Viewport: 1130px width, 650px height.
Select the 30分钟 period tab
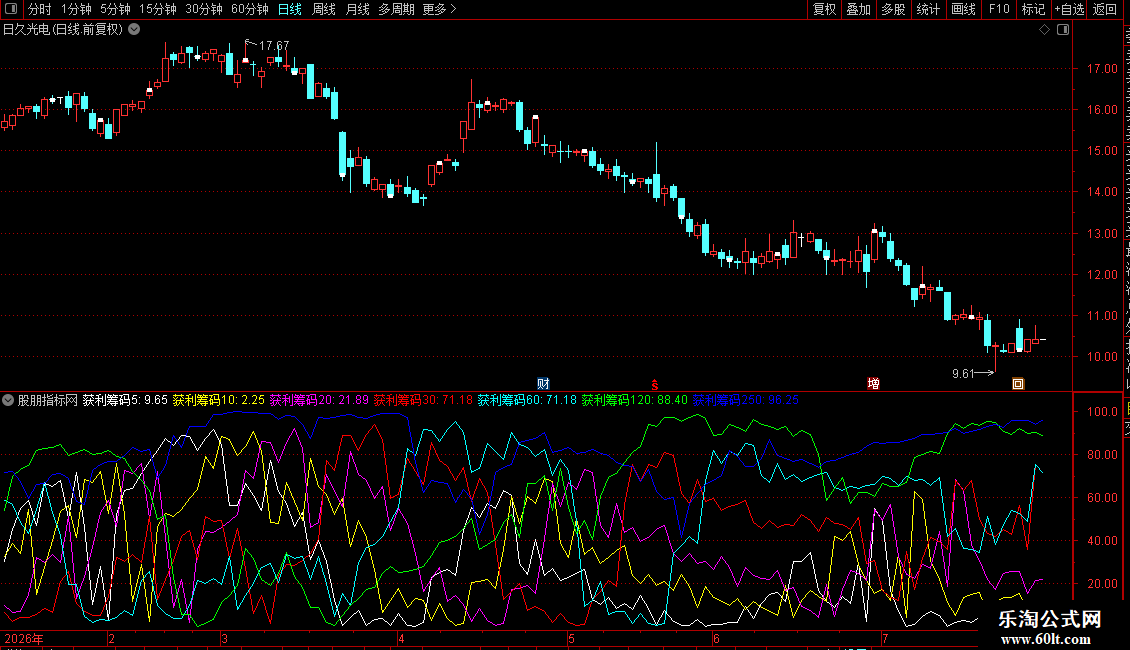pyautogui.click(x=204, y=9)
